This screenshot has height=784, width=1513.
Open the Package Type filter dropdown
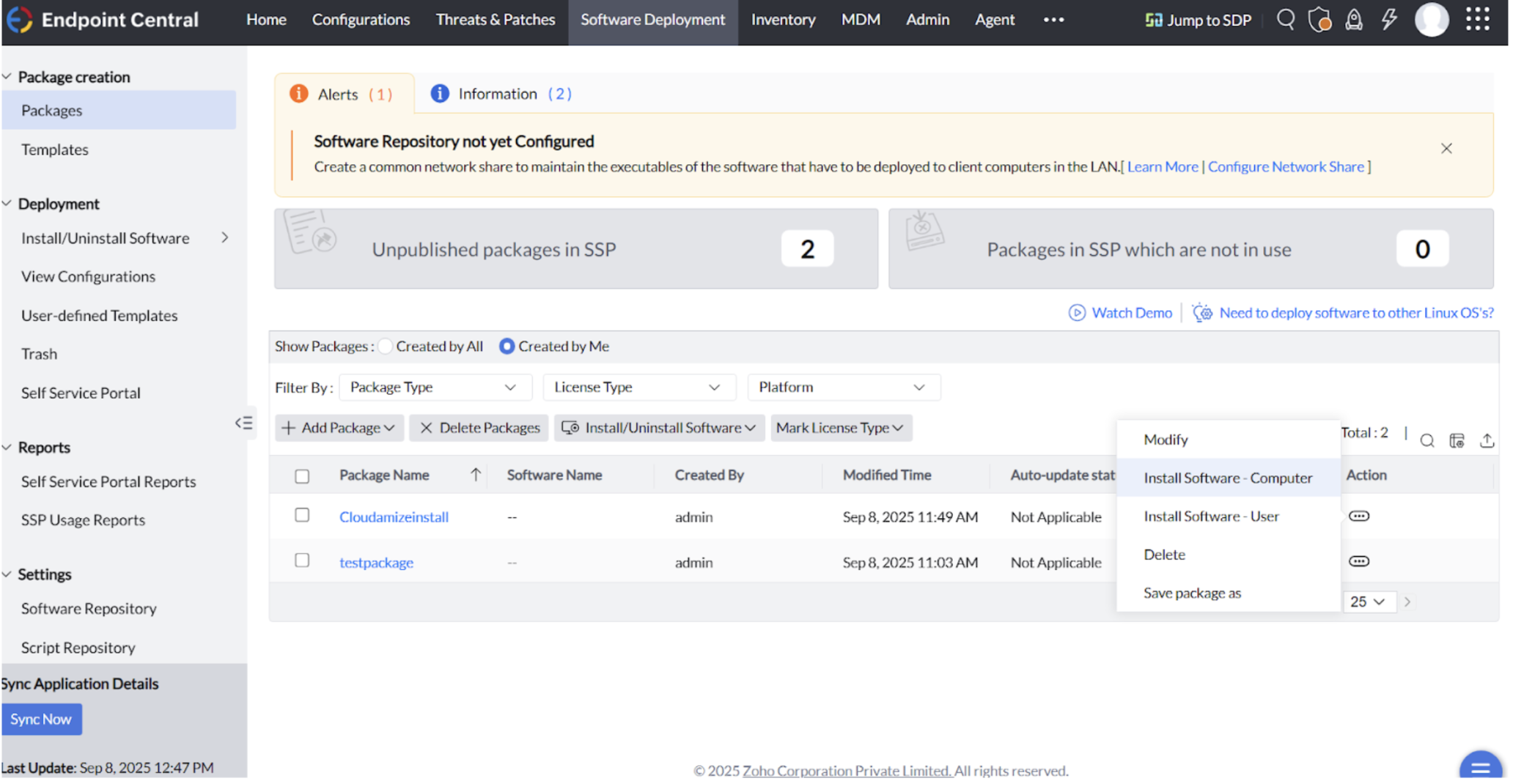434,387
